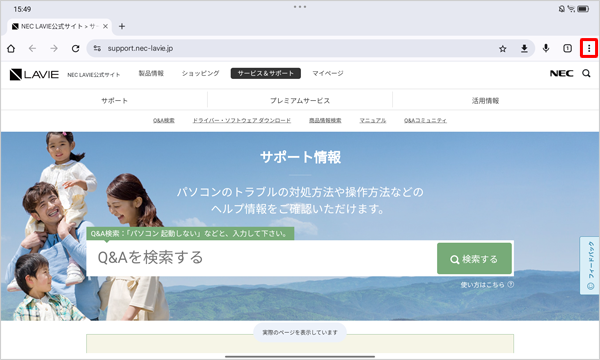This screenshot has width=600, height=360.
Task: Click the help question mark icon
Action: click(510, 285)
